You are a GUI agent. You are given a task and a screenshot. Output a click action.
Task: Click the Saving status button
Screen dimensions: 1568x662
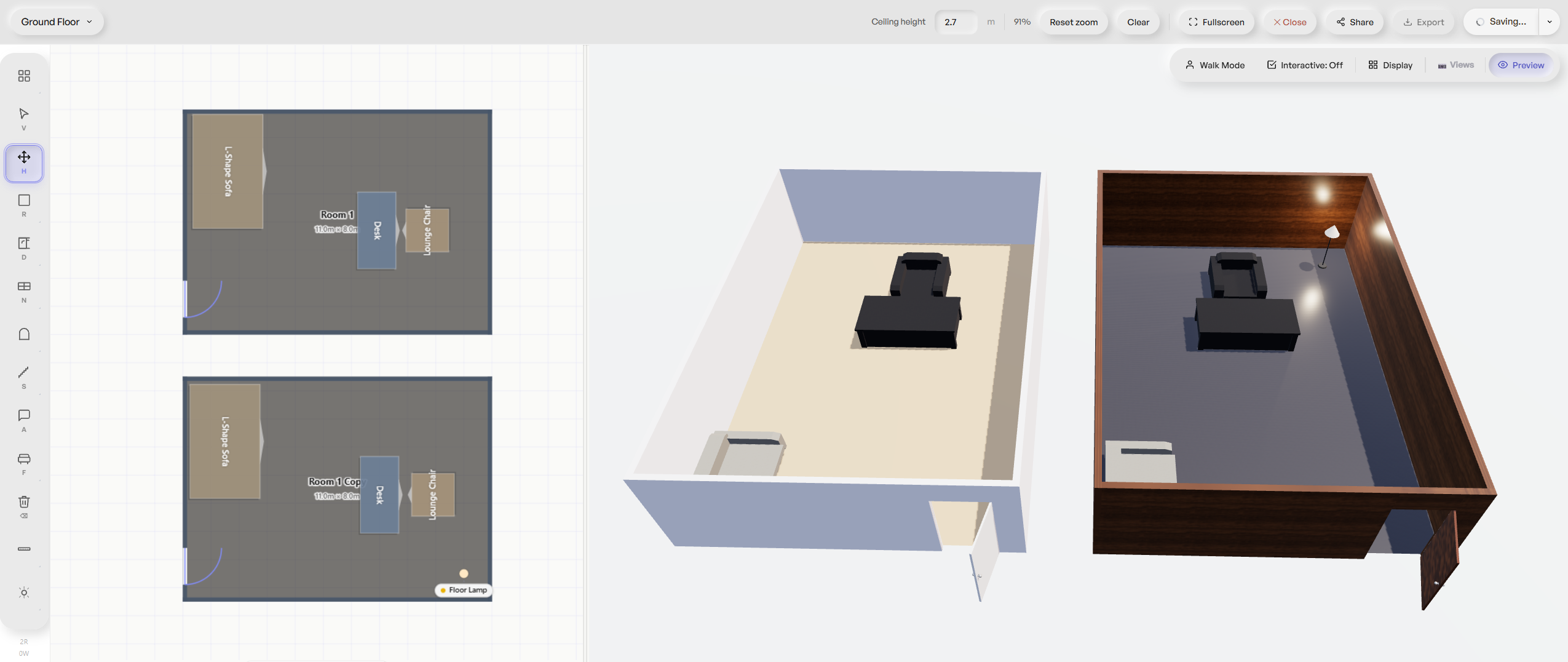point(1501,22)
